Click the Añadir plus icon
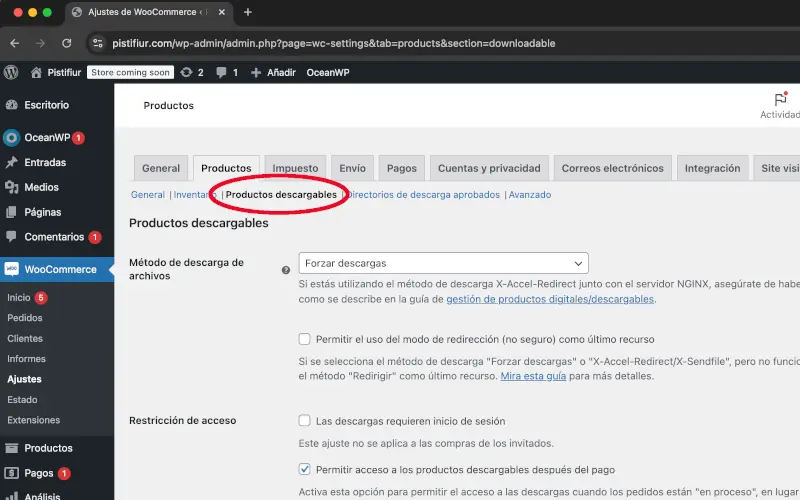 click(x=256, y=72)
